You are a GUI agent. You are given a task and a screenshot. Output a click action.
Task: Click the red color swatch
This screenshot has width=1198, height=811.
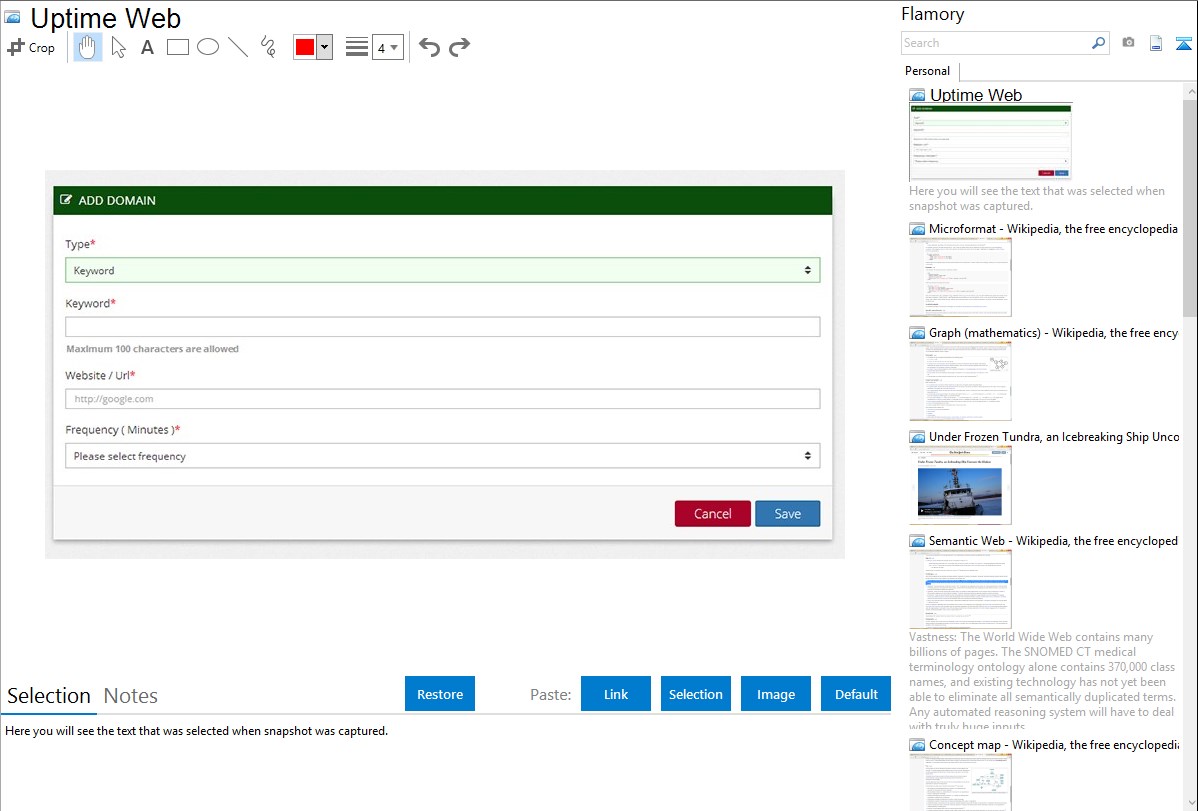coord(305,47)
